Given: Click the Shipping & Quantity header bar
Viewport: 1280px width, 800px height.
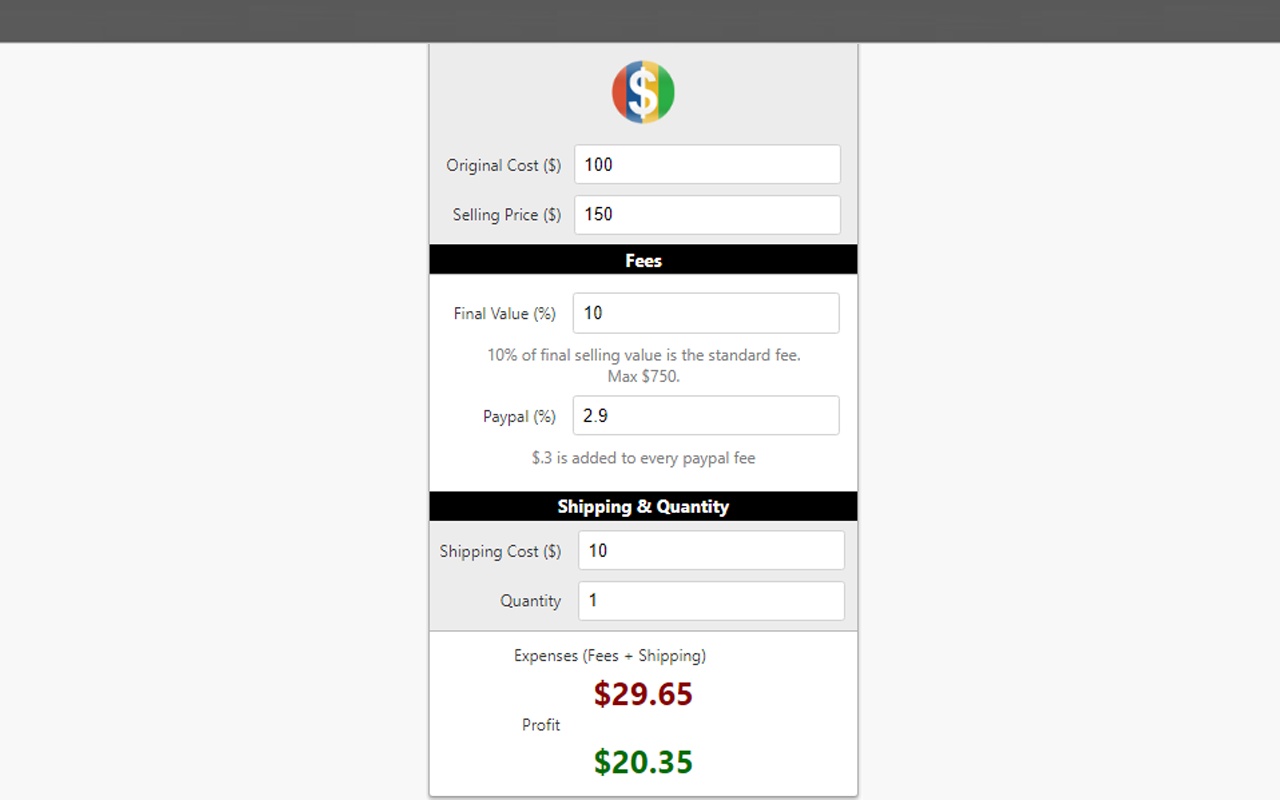Looking at the screenshot, I should (x=643, y=506).
